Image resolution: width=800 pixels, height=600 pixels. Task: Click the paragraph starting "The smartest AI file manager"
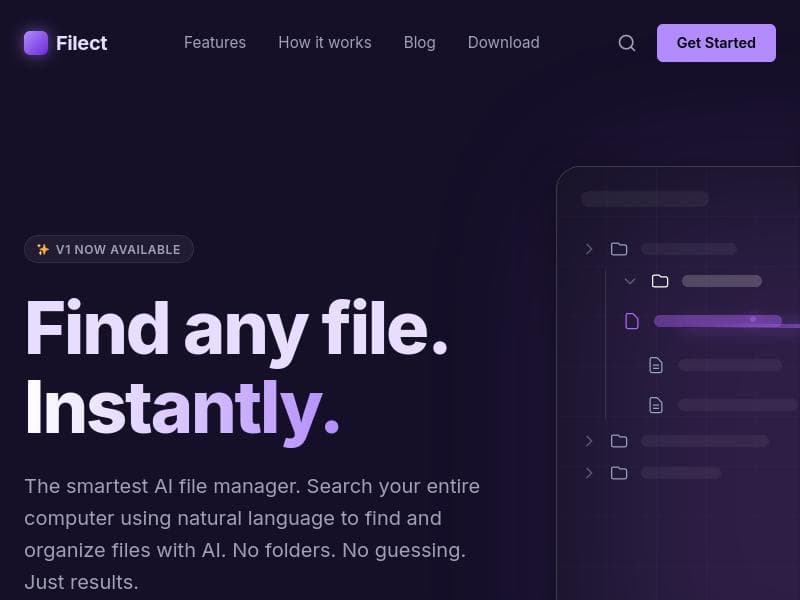252,534
